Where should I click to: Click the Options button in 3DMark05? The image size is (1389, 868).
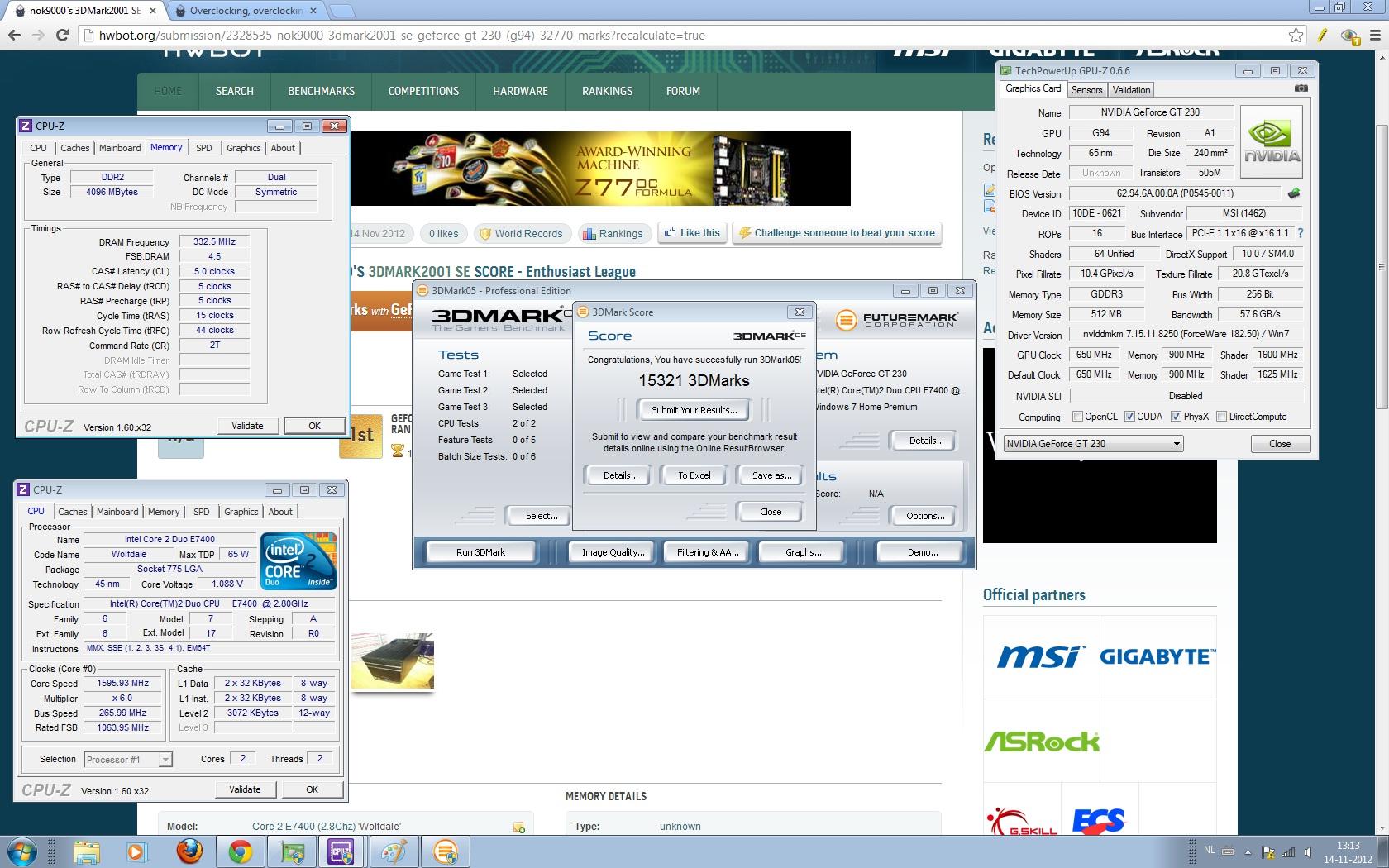tap(925, 516)
